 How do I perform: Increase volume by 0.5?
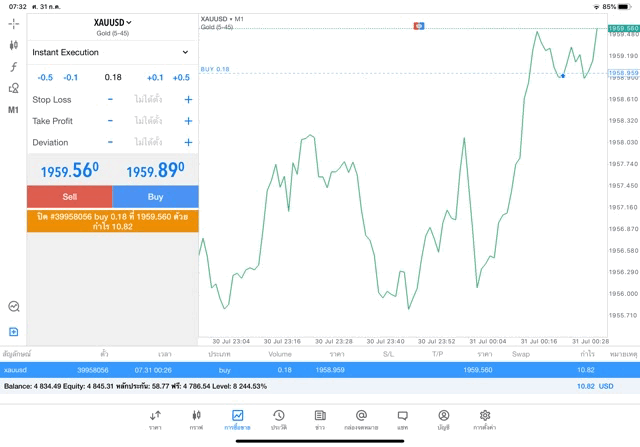click(181, 78)
